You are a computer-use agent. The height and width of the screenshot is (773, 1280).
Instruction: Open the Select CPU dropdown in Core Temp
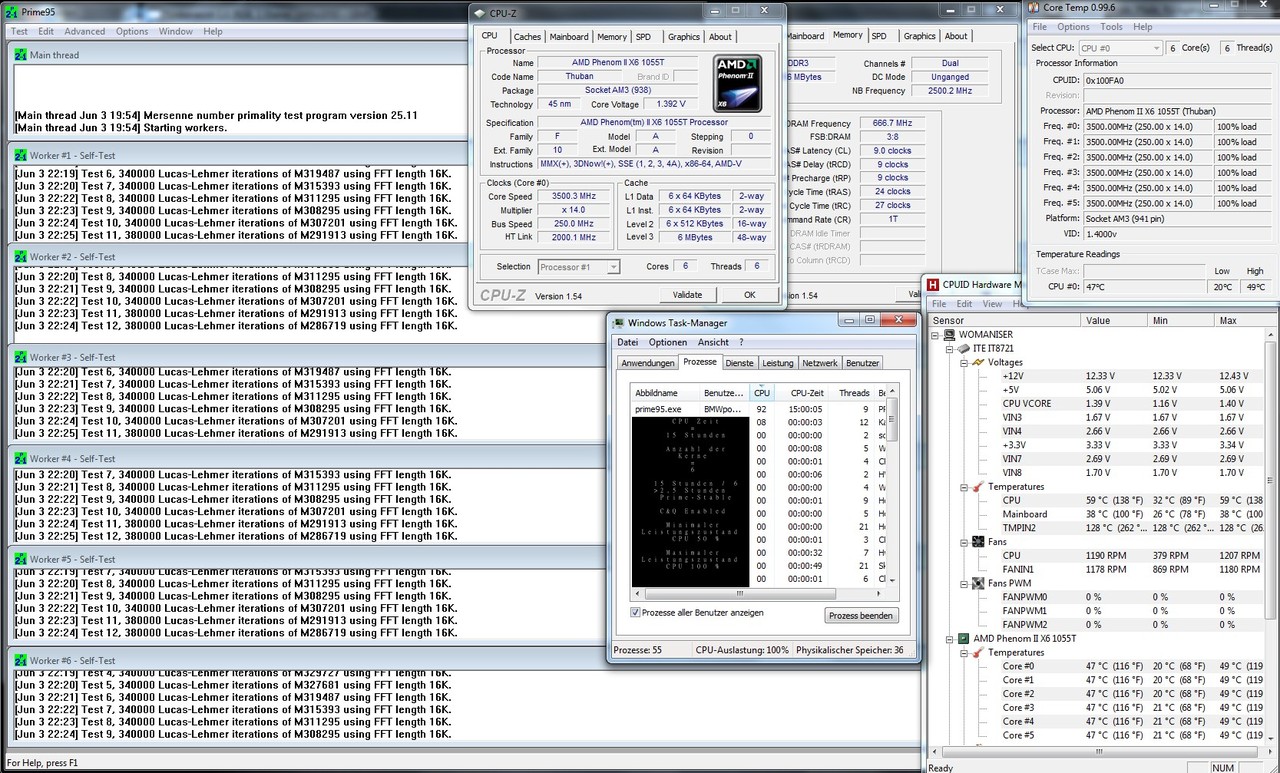1120,48
